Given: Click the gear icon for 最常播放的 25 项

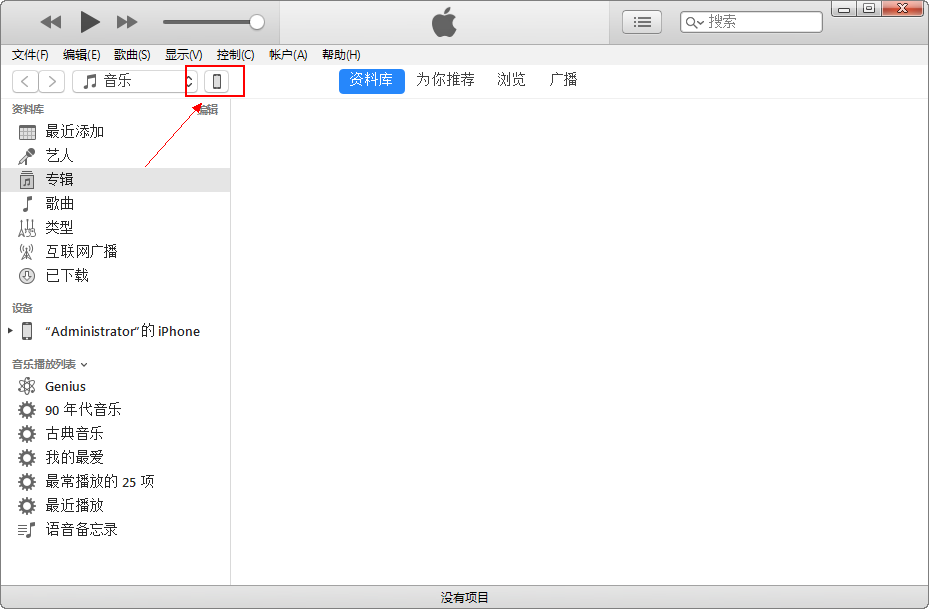Looking at the screenshot, I should [27, 482].
